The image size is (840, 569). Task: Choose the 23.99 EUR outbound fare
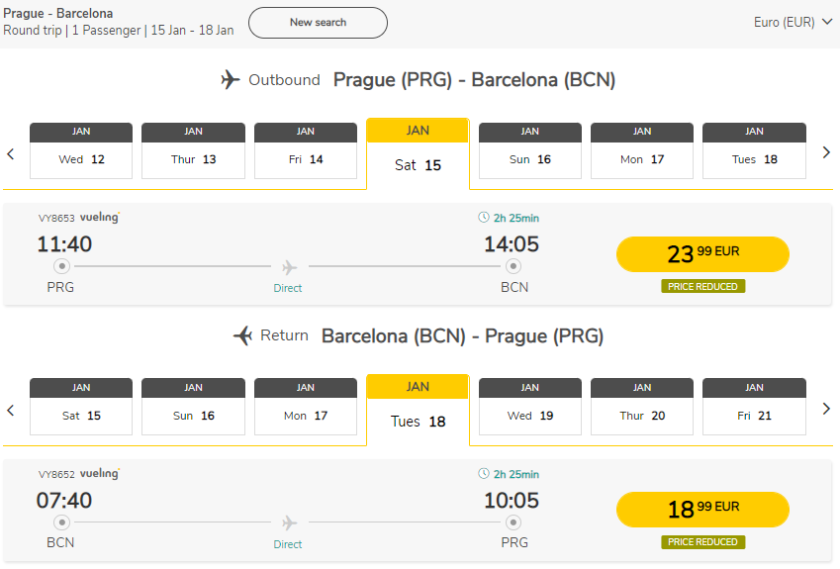[x=703, y=254]
